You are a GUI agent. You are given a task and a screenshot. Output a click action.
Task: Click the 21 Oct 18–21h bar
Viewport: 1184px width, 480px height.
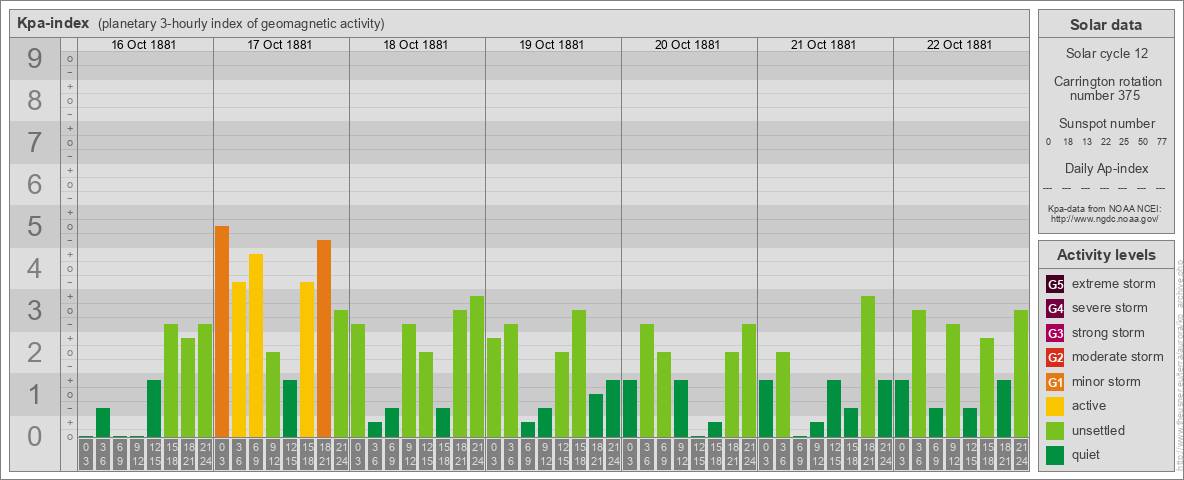pyautogui.click(x=868, y=367)
